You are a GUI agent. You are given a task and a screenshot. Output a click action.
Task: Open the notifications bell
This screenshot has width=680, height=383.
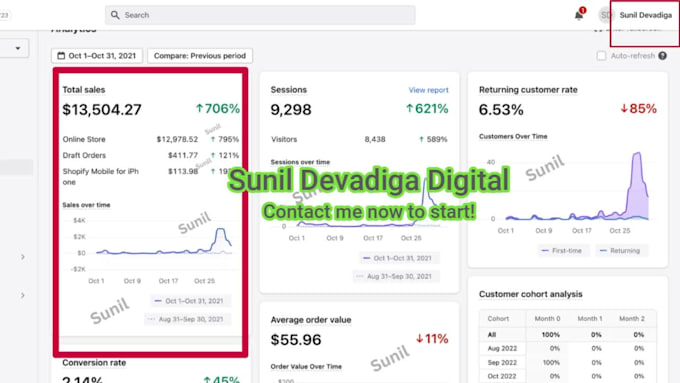point(579,15)
